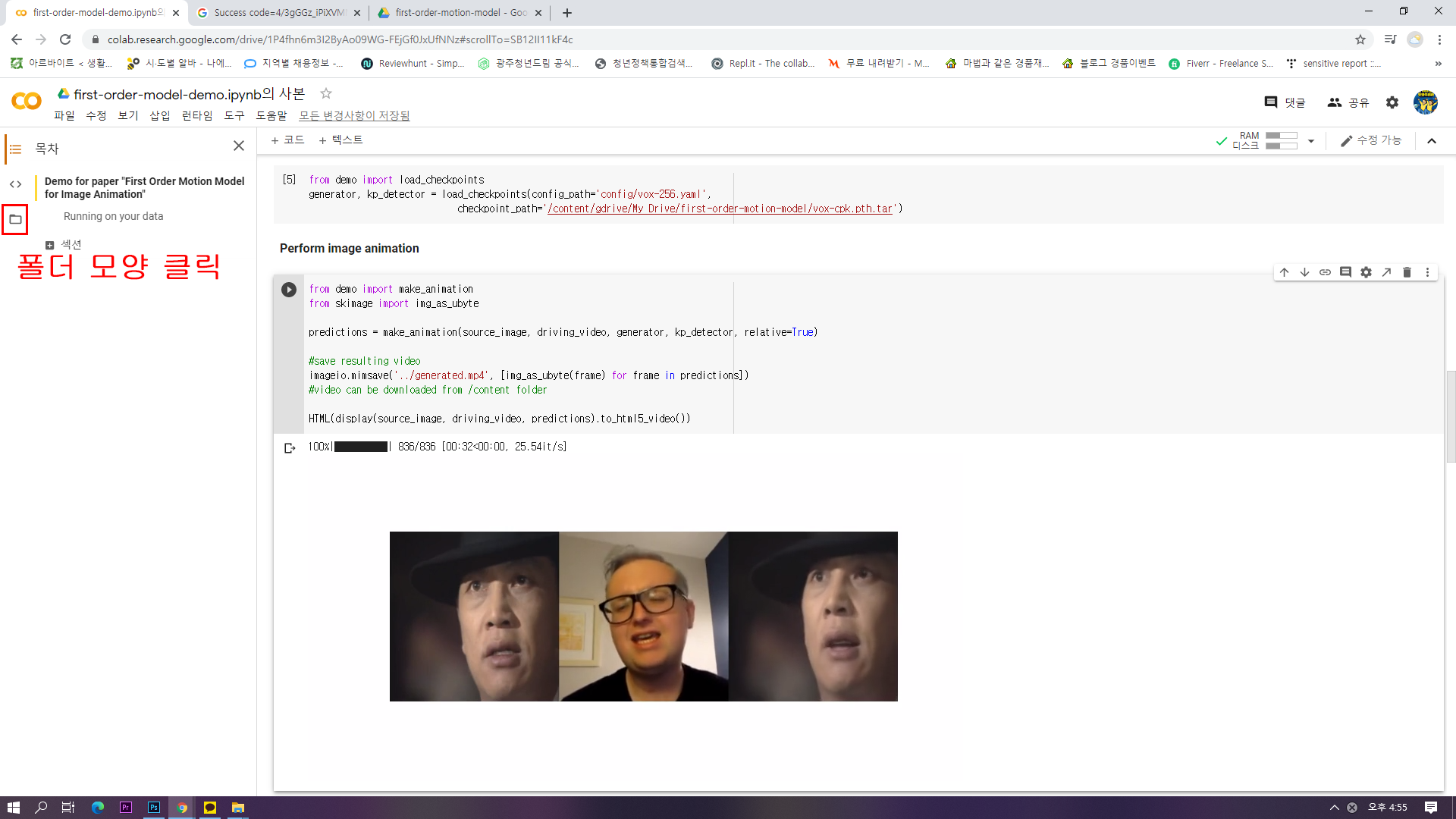Add a new code cell
Image resolution: width=1456 pixels, height=819 pixels.
(x=287, y=140)
